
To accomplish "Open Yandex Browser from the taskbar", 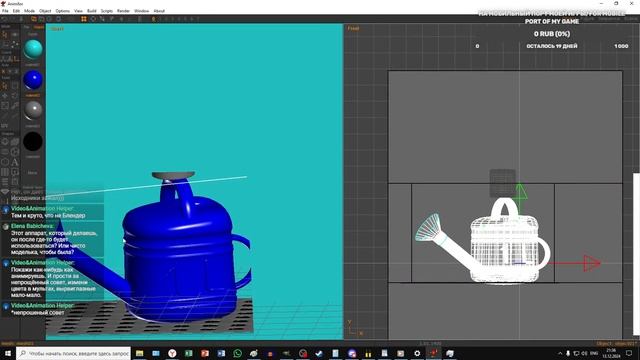I will point(172,353).
